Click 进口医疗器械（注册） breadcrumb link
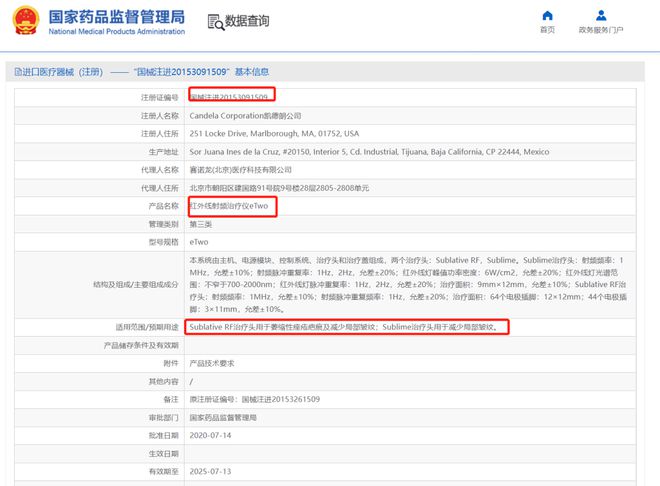Viewport: 660px width, 486px height. (x=62, y=72)
